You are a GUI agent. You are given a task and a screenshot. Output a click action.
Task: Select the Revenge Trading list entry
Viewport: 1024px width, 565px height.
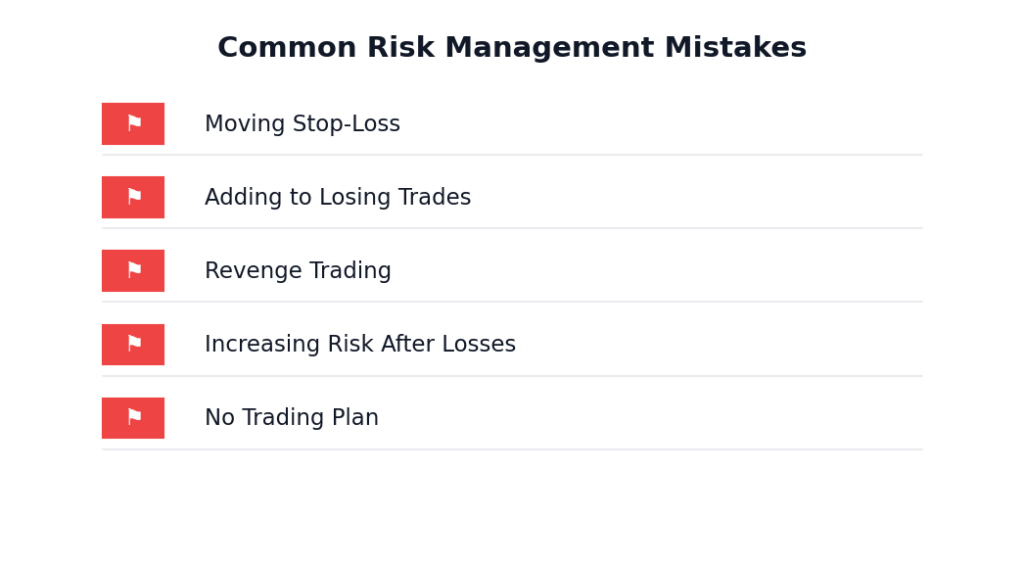coord(297,271)
